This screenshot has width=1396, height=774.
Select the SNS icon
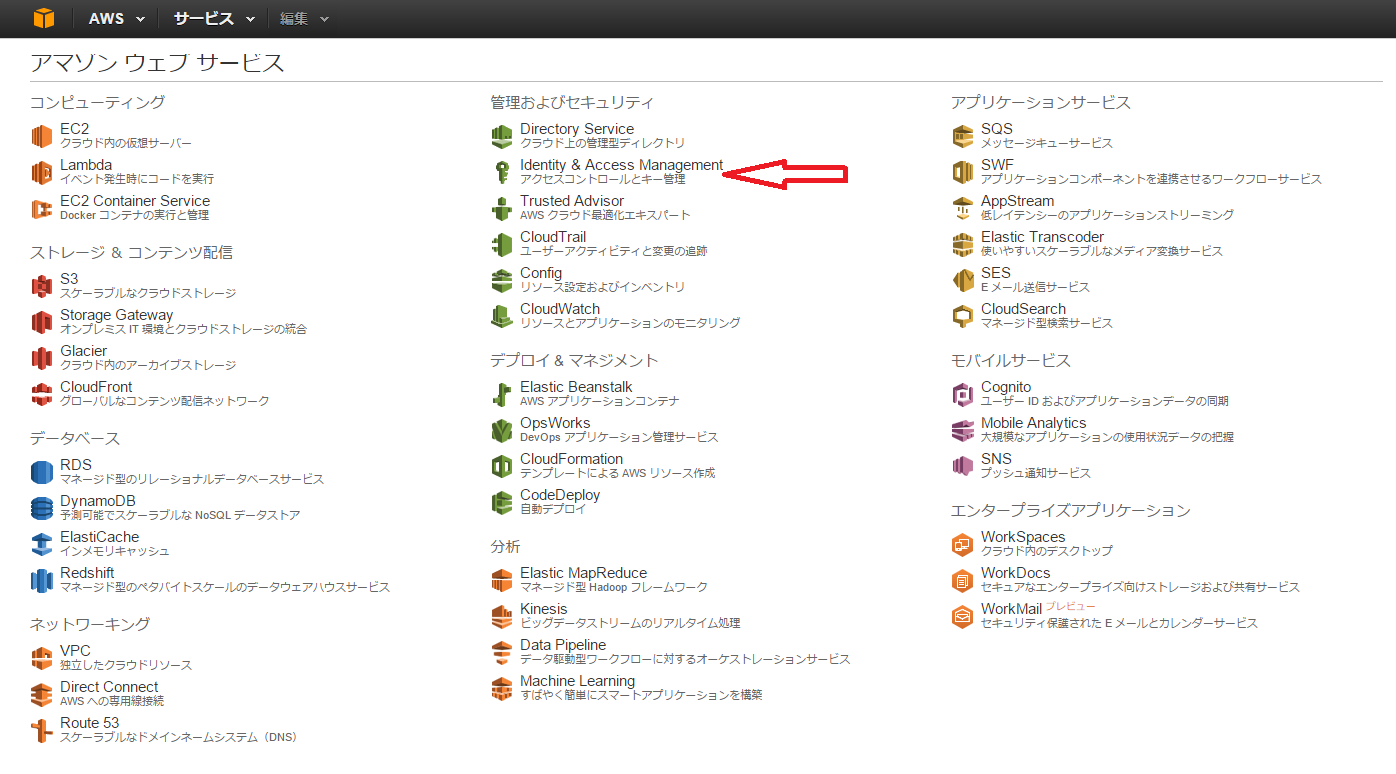[x=963, y=466]
